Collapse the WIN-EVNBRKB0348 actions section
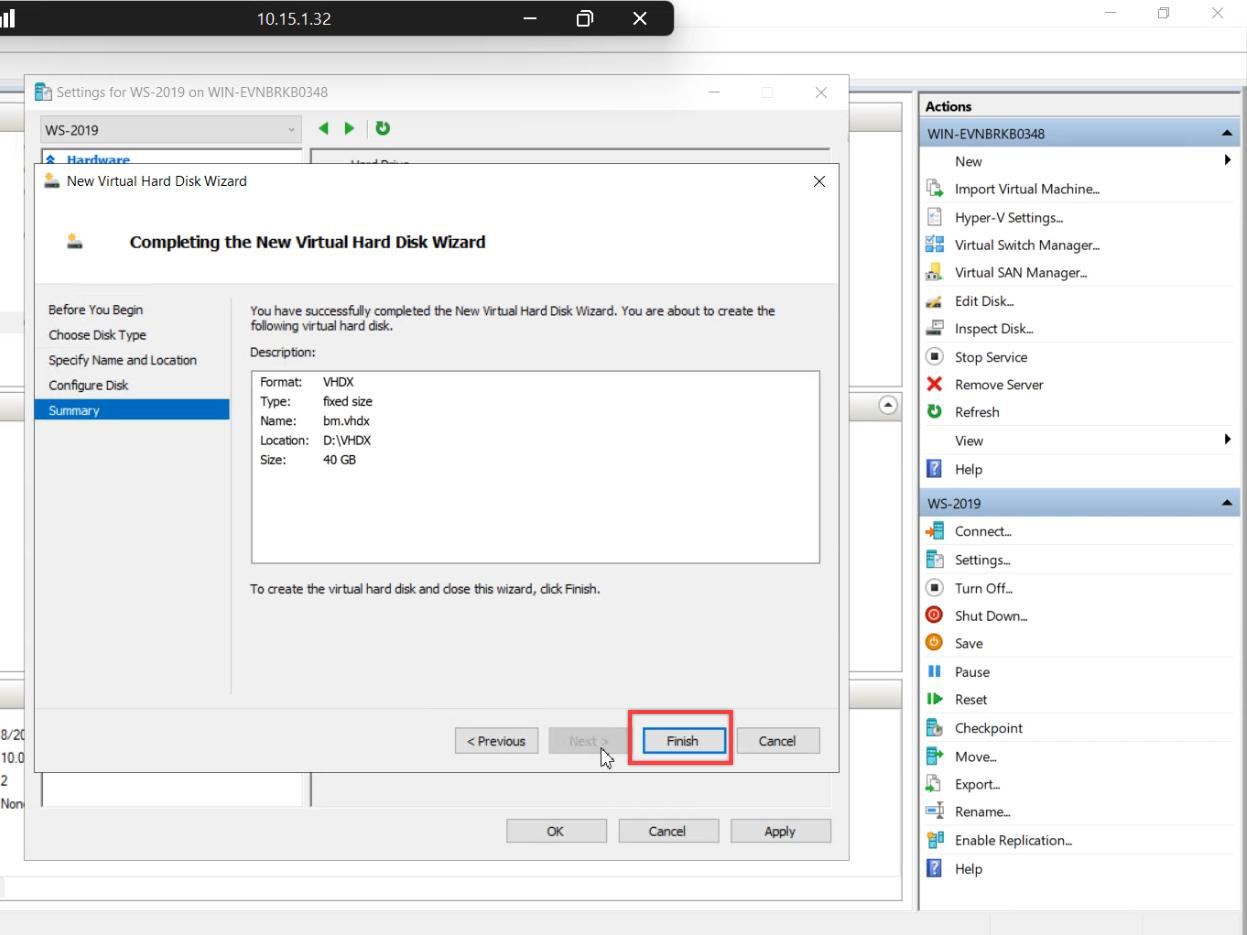Screen dimensions: 1247x935 click(x=1227, y=134)
